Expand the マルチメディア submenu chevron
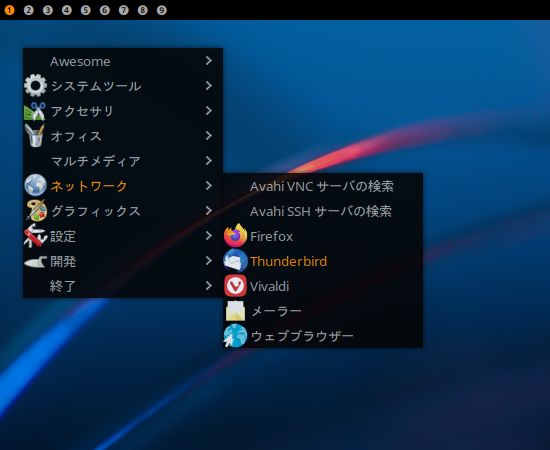 coord(209,161)
